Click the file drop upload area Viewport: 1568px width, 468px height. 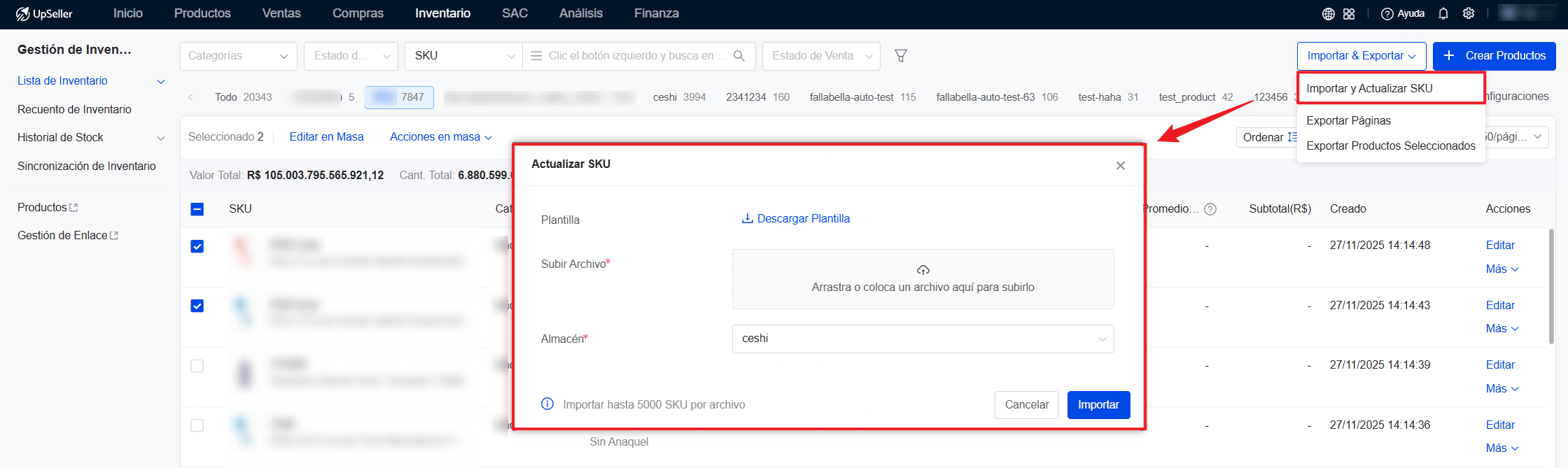(923, 279)
